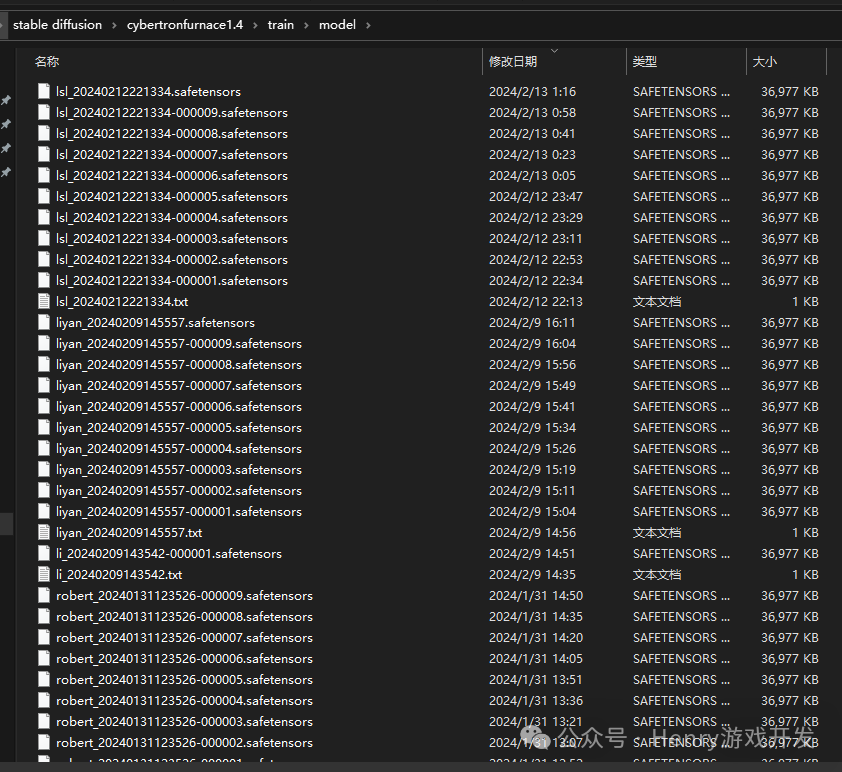Image resolution: width=842 pixels, height=772 pixels.
Task: Click third pin icon in navigation pane
Action: pyautogui.click(x=6, y=148)
